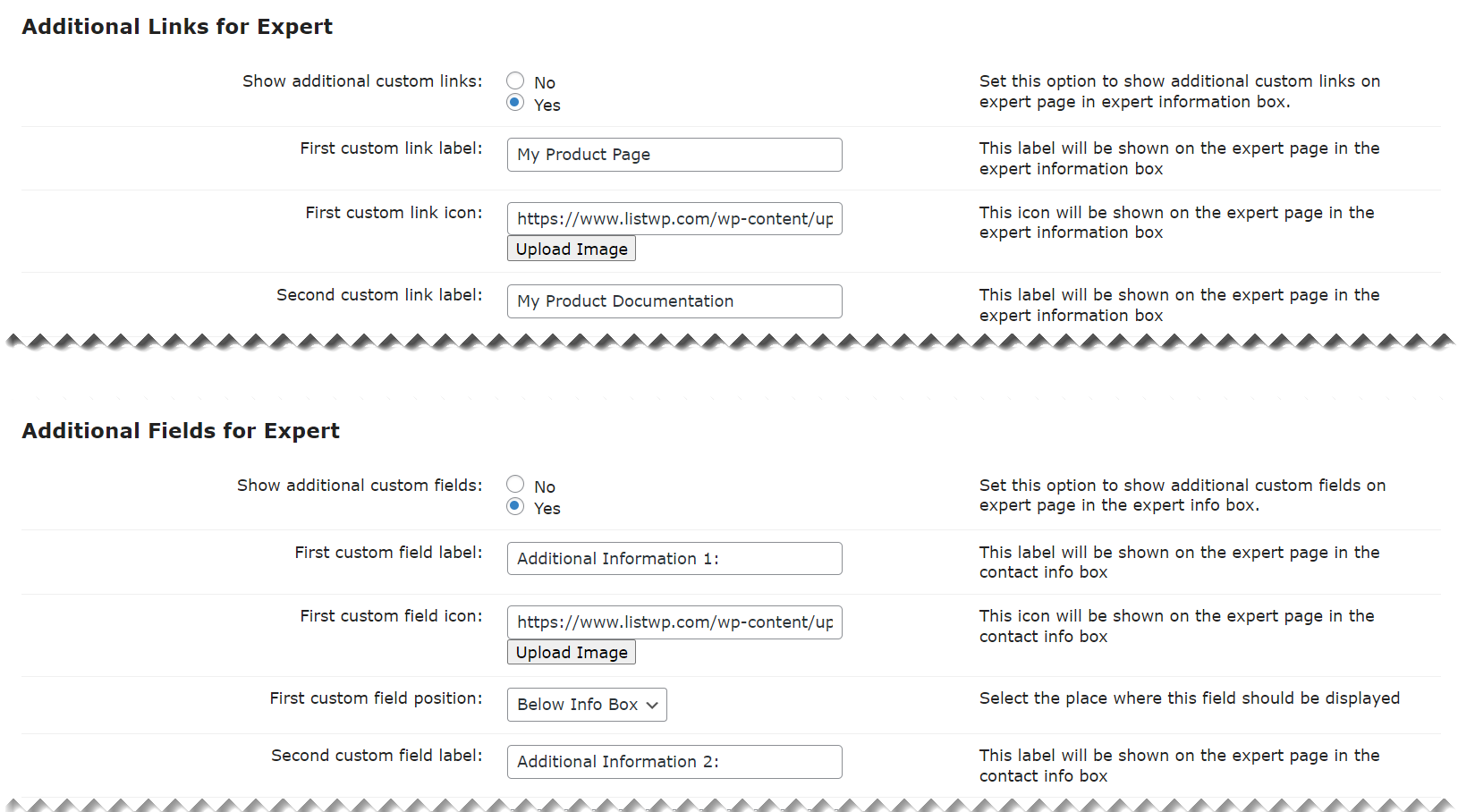1458x812 pixels.
Task: Click the first custom link icon URL field
Action: tap(674, 219)
